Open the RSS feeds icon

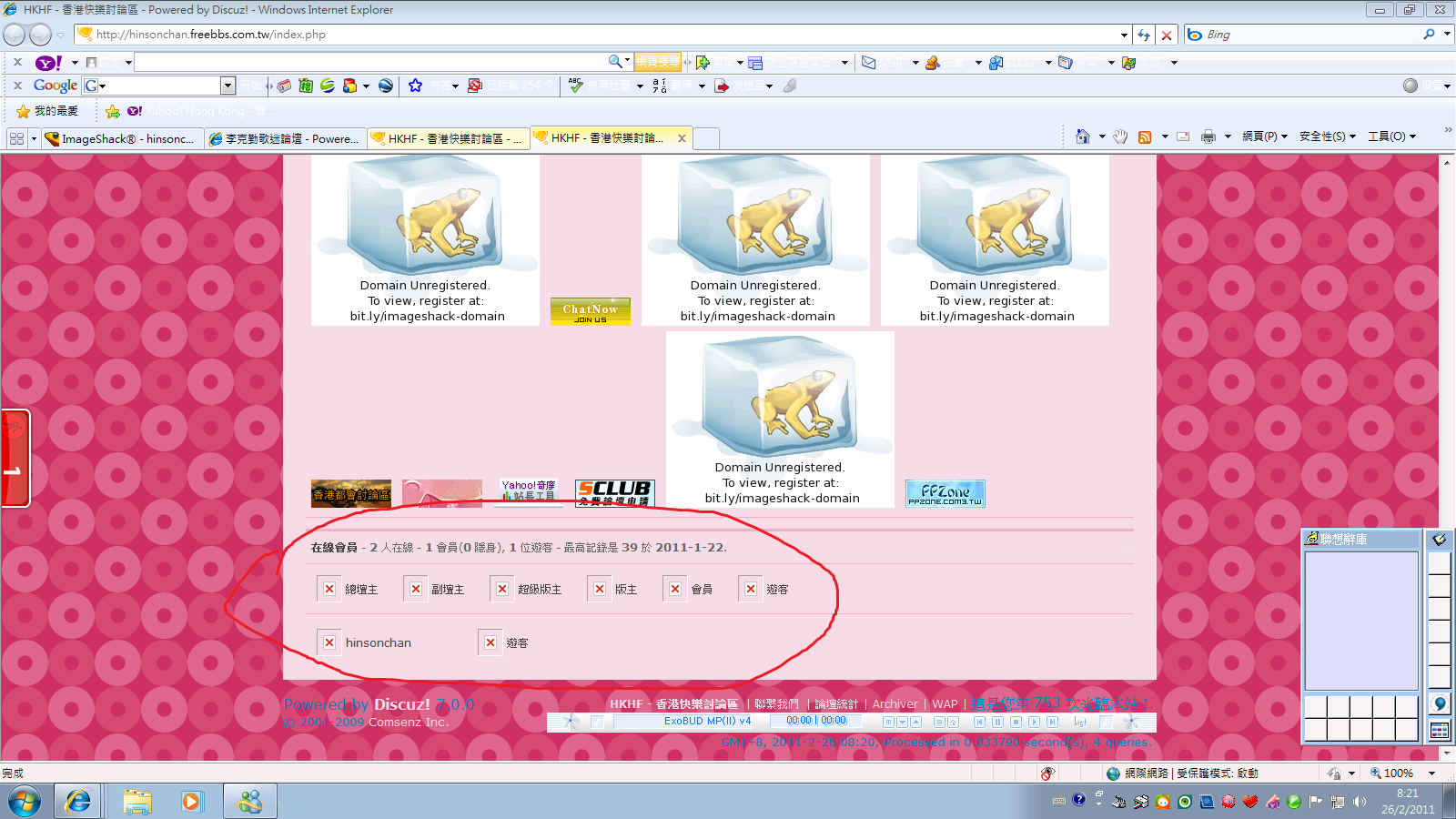pyautogui.click(x=1145, y=136)
